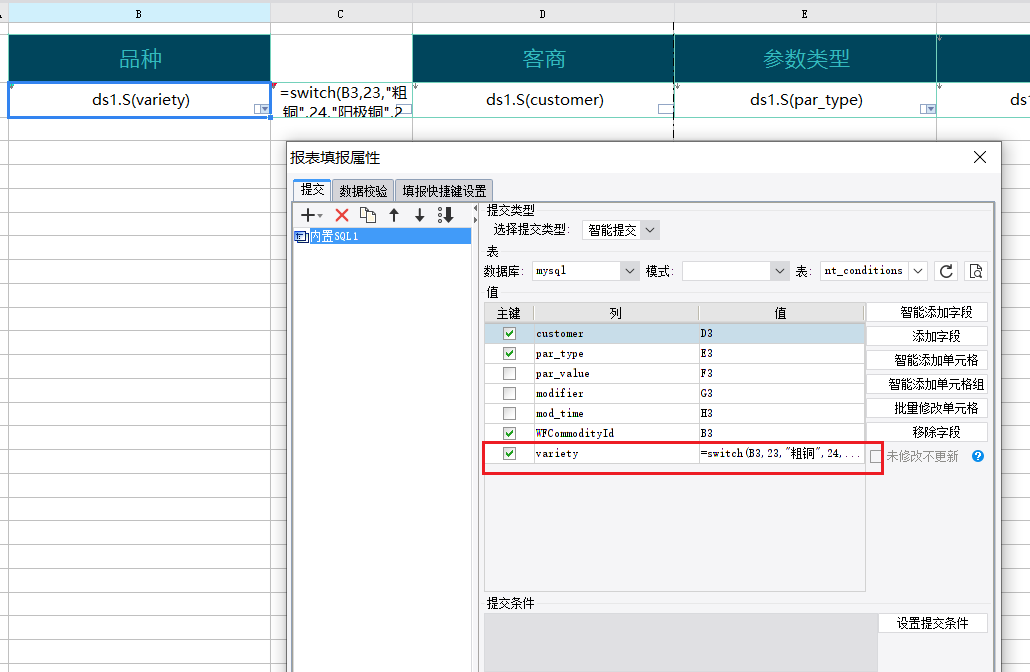The image size is (1030, 672).
Task: Open the 填报快捷键设置 tab
Action: (x=444, y=191)
